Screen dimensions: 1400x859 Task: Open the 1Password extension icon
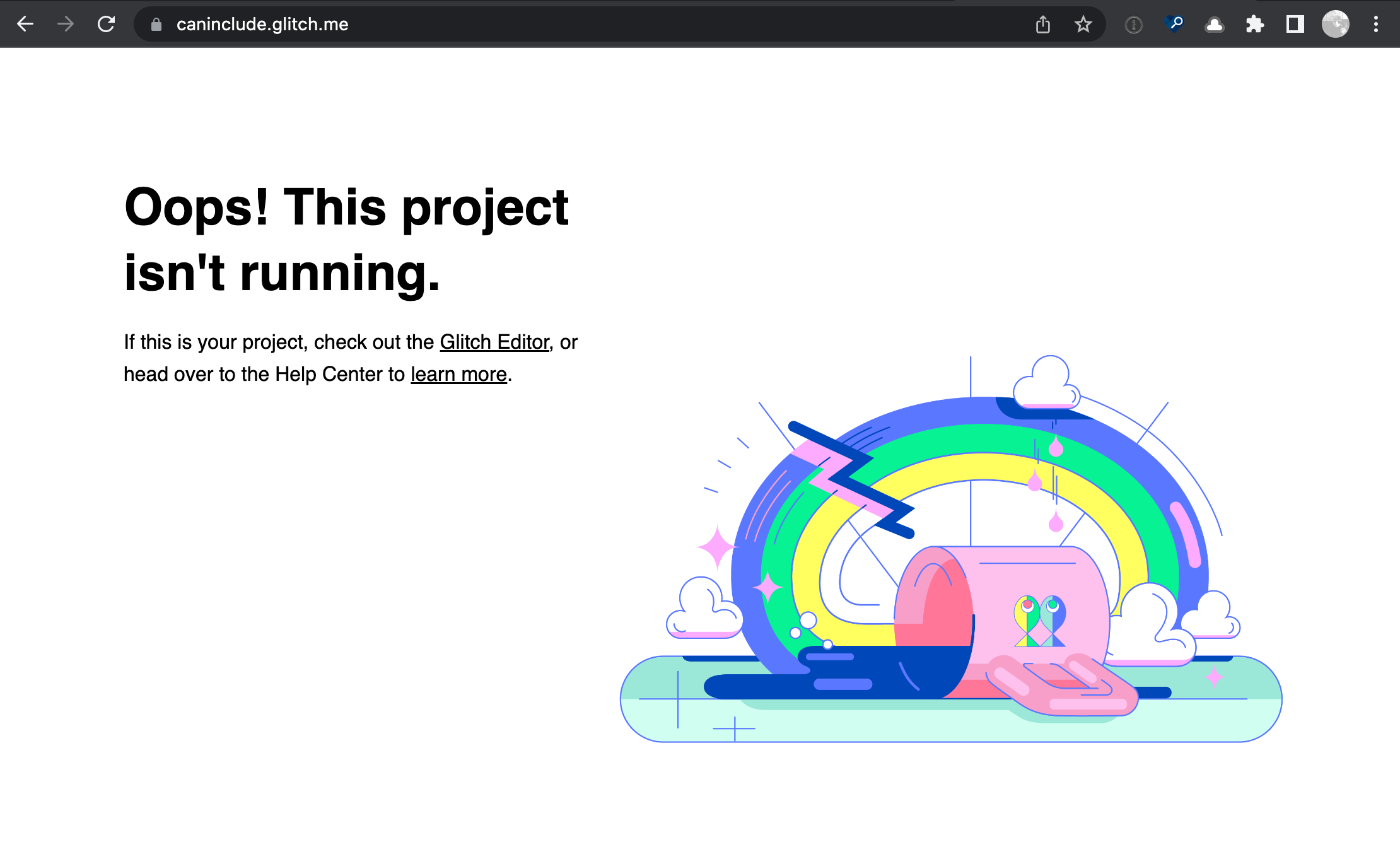pos(1134,25)
